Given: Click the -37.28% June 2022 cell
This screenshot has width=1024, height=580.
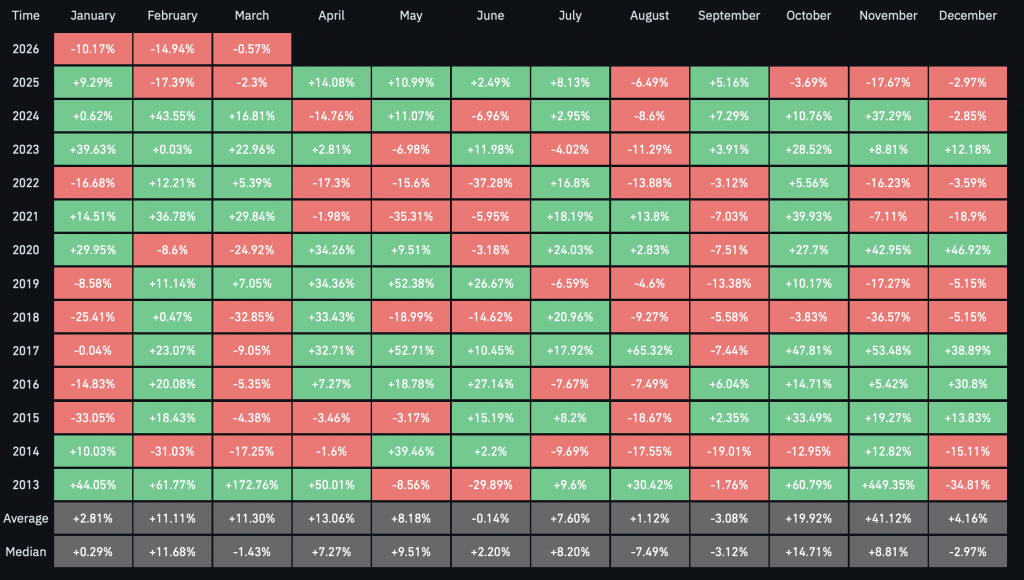Looking at the screenshot, I should [x=490, y=183].
